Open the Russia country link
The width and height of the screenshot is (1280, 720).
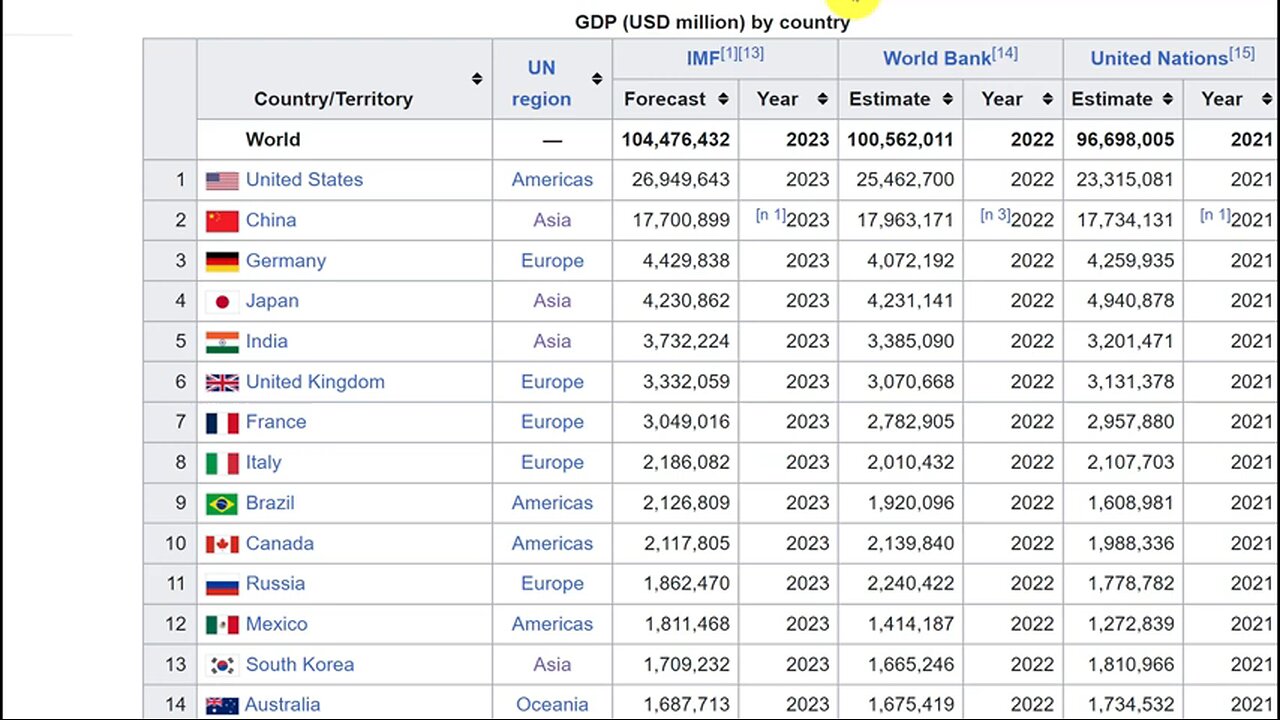click(275, 584)
